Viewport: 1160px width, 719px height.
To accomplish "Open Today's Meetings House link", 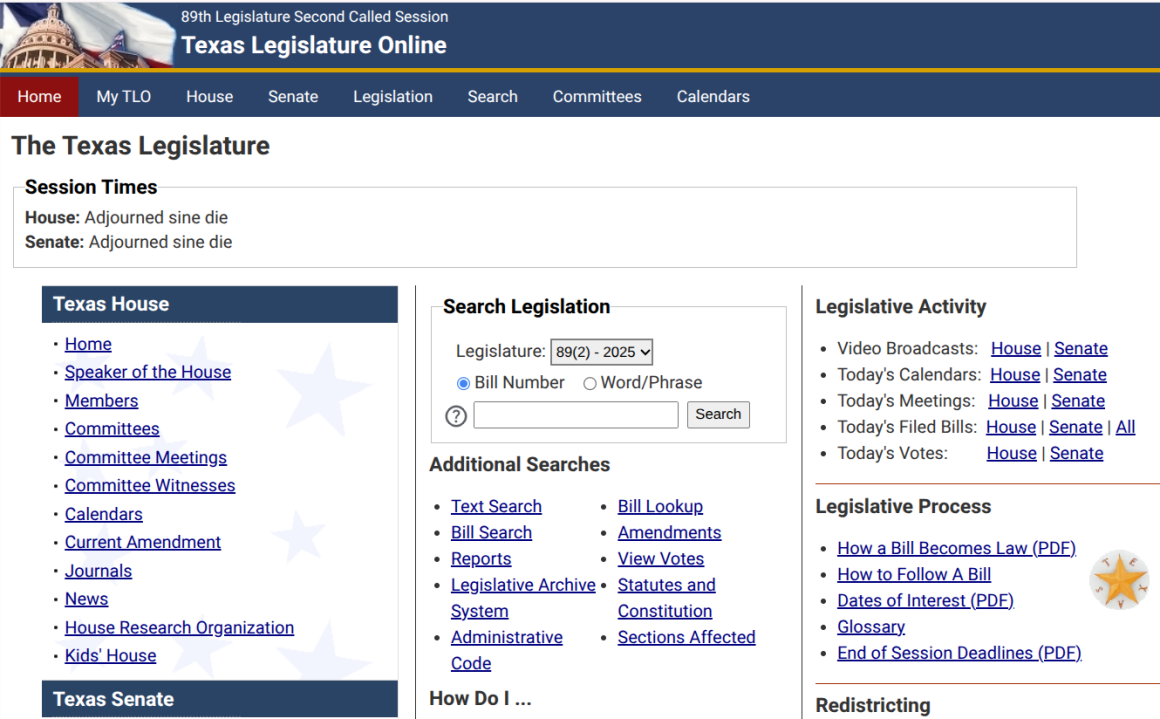I will 1014,401.
